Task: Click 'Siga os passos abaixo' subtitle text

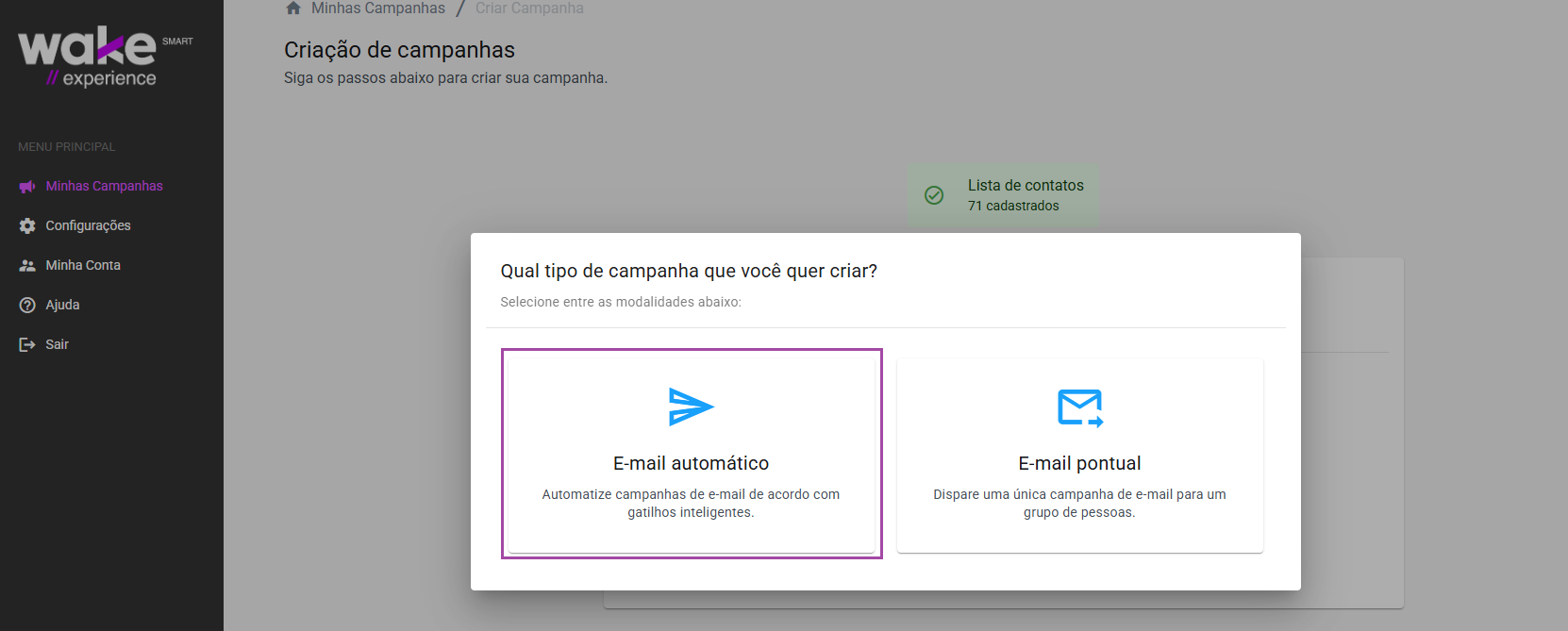Action: (445, 78)
